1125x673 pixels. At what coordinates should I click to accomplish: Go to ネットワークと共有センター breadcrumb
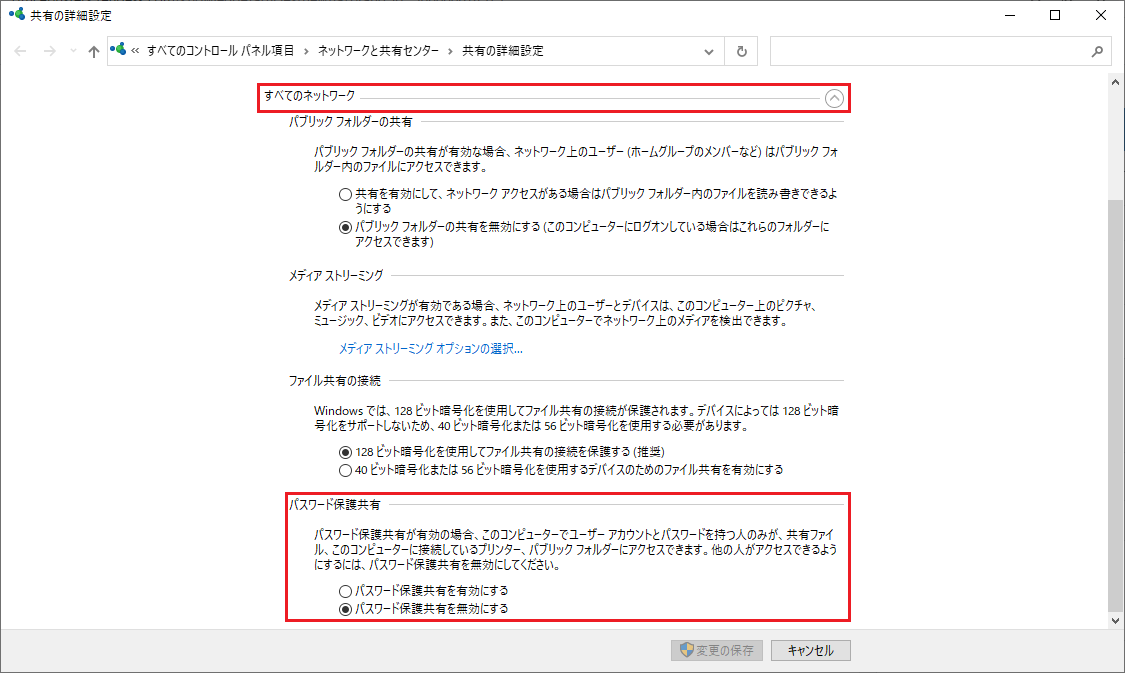tap(378, 50)
